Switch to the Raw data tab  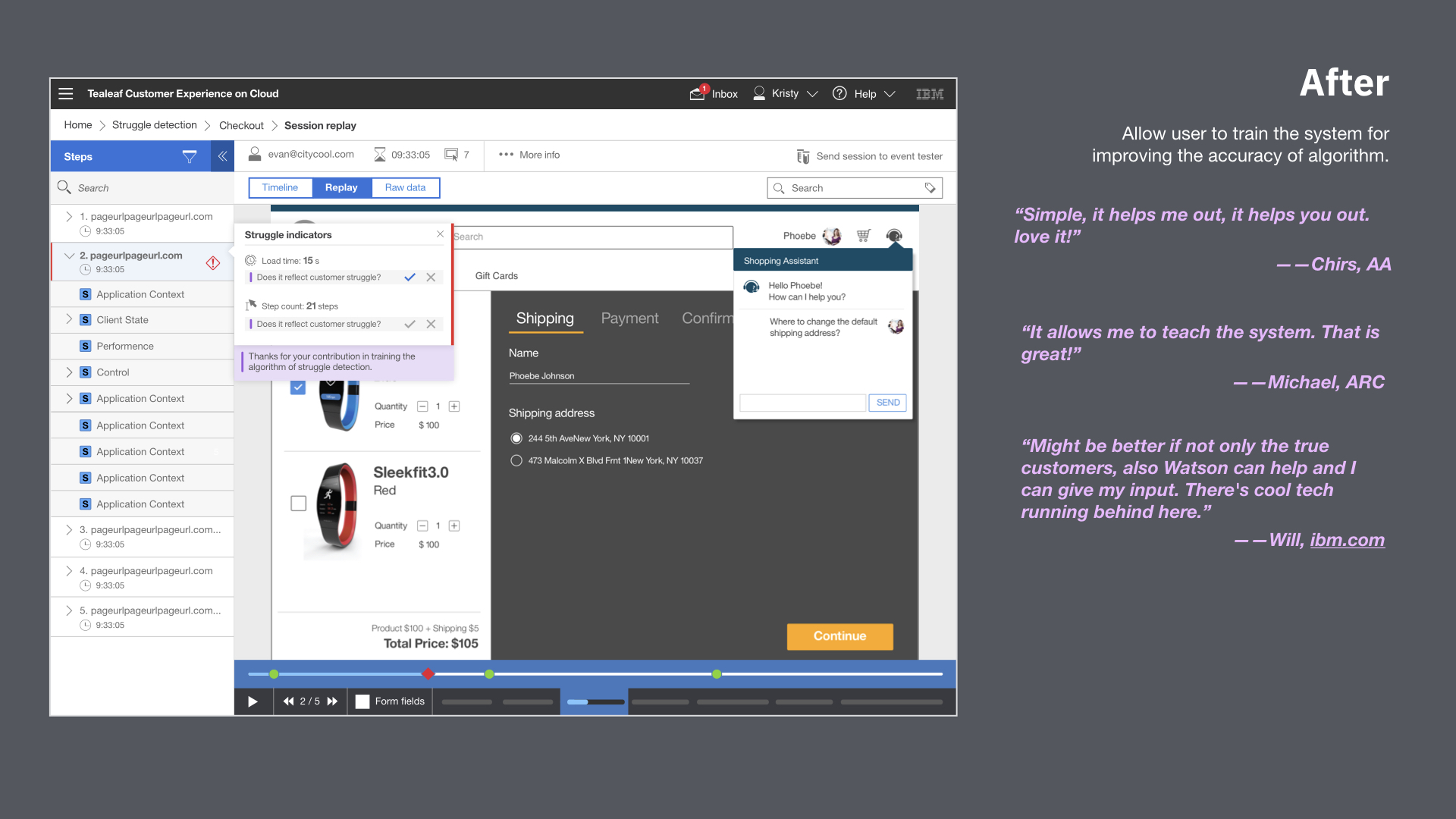pyautogui.click(x=405, y=187)
